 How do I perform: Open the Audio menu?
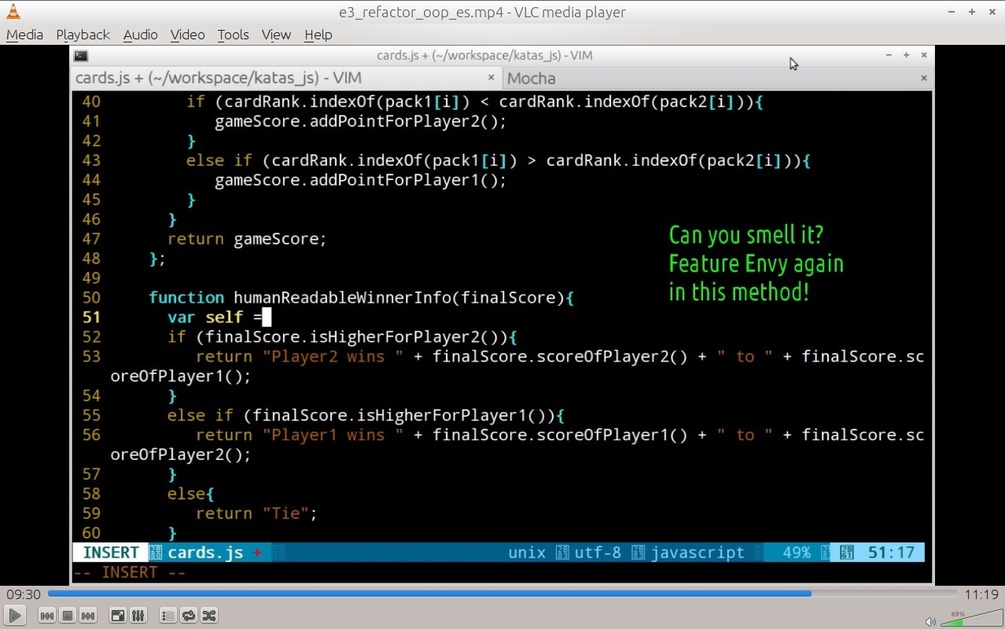tap(140, 34)
